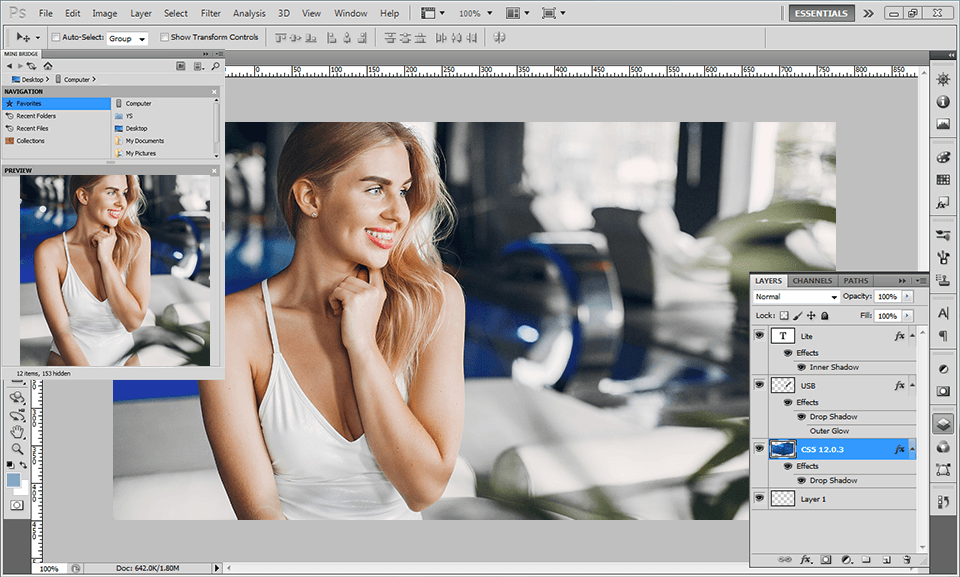
Task: Open the Character panel icon
Action: tap(943, 313)
